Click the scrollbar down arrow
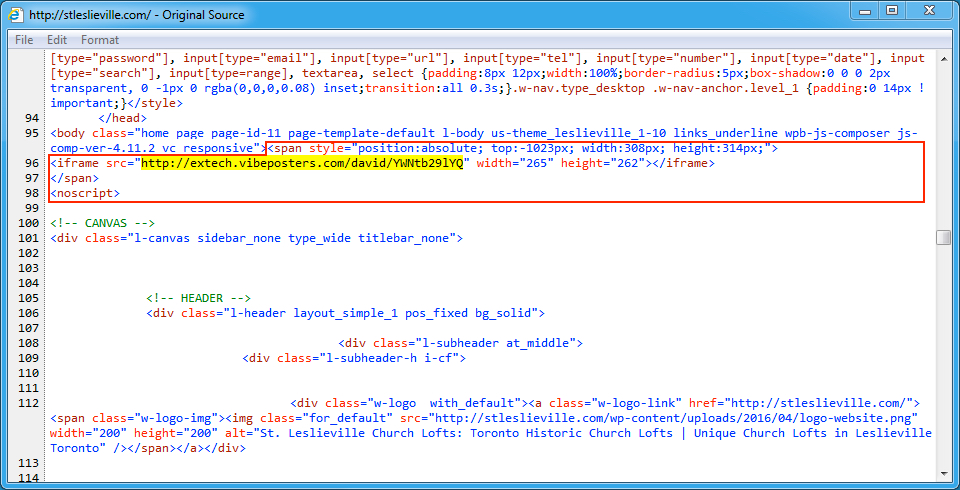 click(943, 481)
